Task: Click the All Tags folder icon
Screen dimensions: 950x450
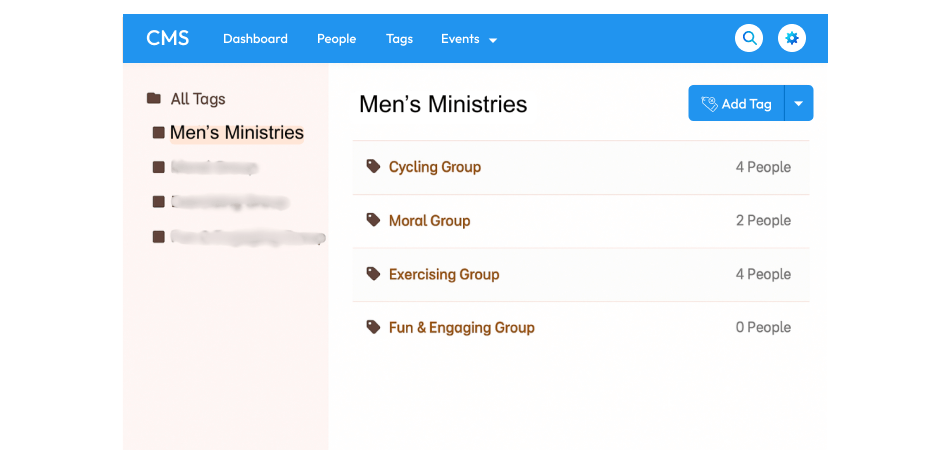Action: [154, 98]
